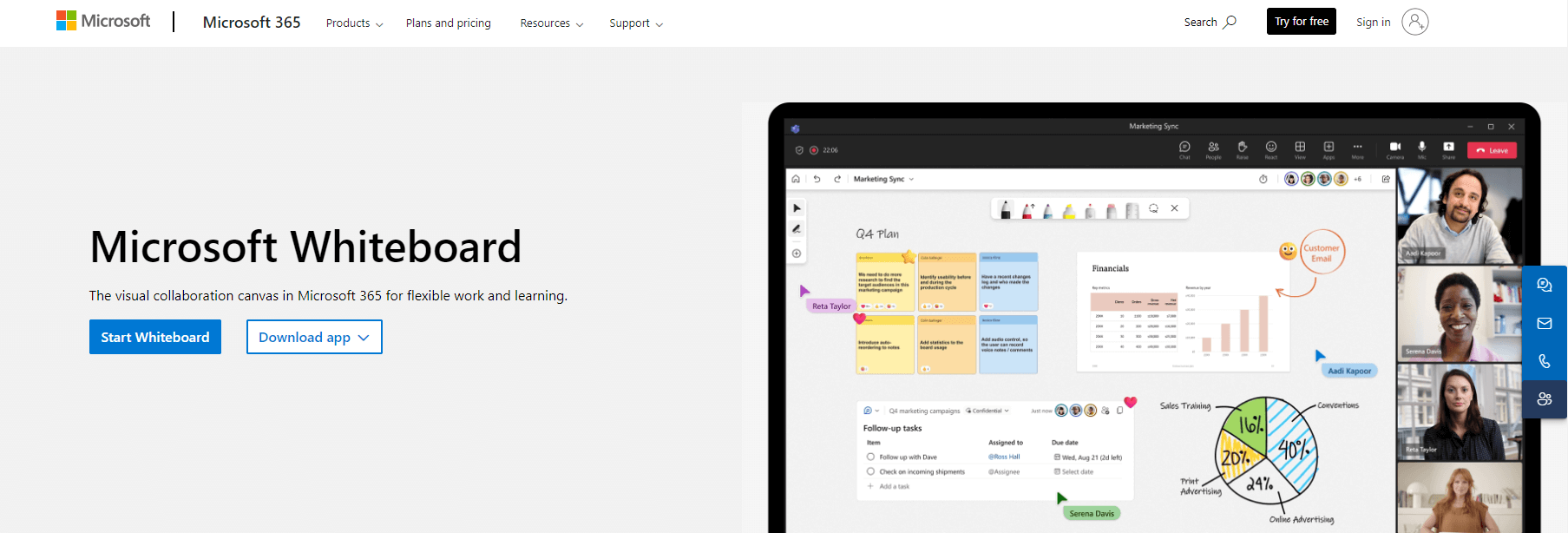
Task: Check off the Check on incoming shipments task
Action: pyautogui.click(x=870, y=471)
